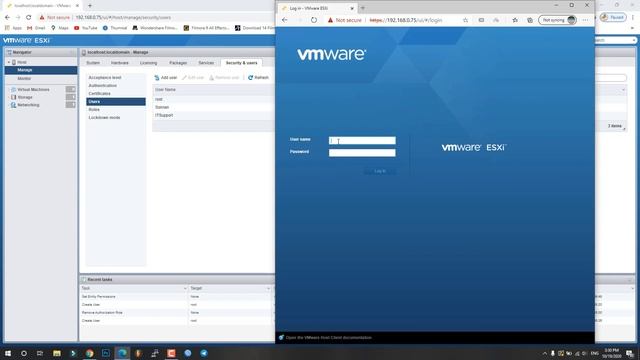Select Users in the side menu

point(116,102)
